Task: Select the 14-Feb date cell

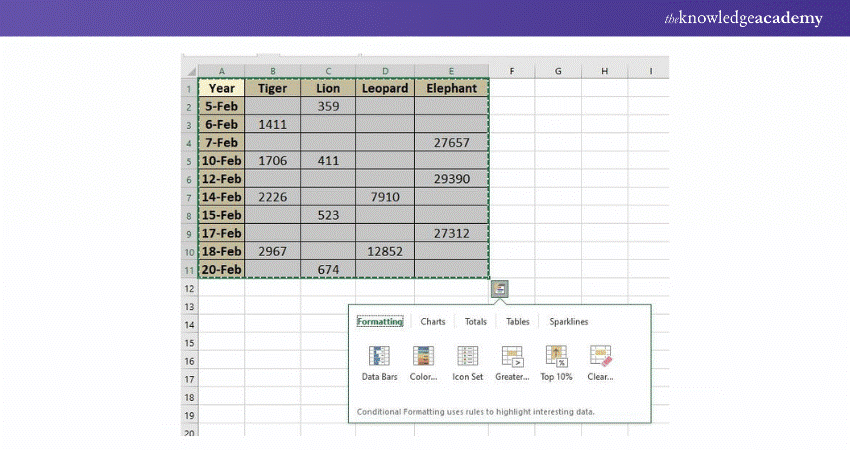Action: 221,197
